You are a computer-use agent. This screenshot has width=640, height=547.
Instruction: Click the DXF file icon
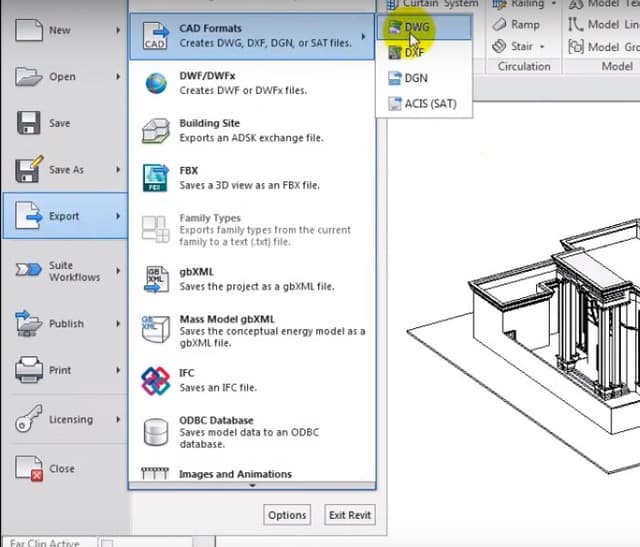point(395,53)
